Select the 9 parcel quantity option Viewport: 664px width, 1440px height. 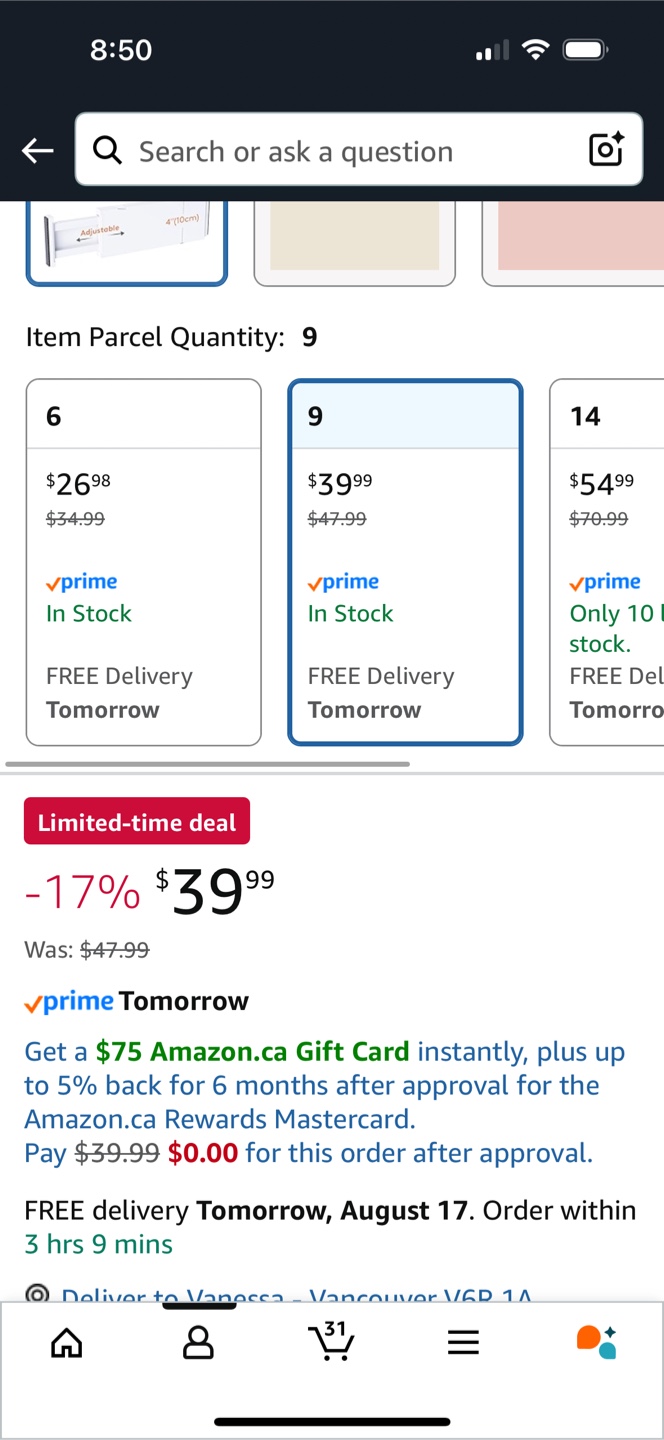coord(405,561)
